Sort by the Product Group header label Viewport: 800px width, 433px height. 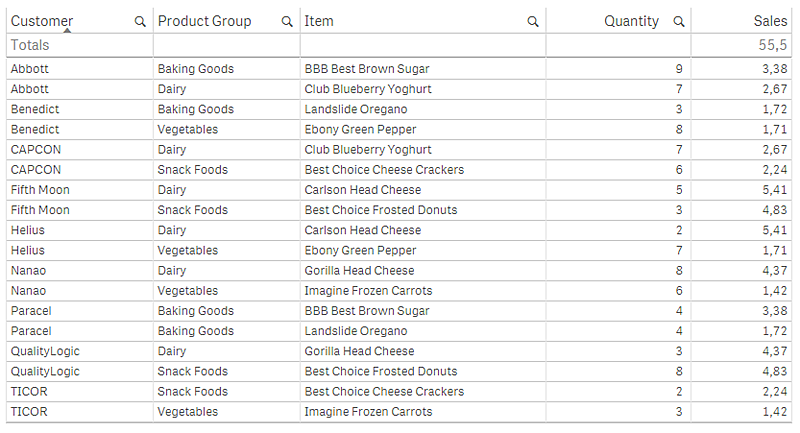click(205, 21)
